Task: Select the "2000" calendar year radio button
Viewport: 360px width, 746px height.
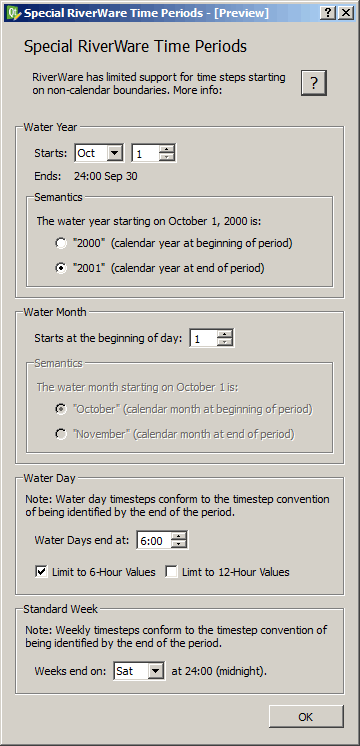Action: [61, 244]
